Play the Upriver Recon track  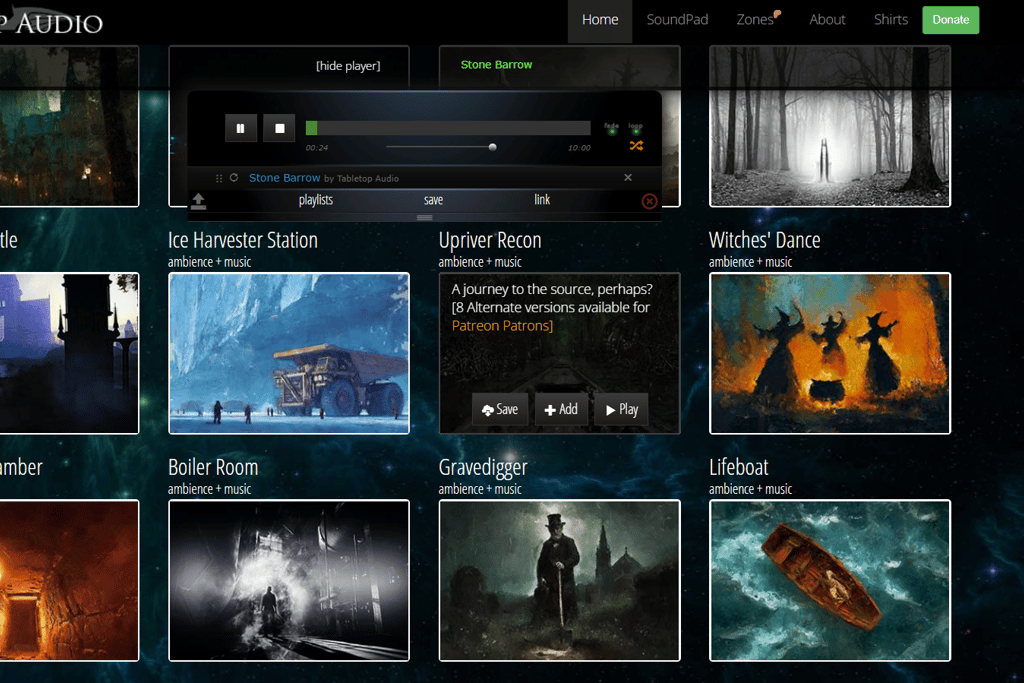(621, 409)
